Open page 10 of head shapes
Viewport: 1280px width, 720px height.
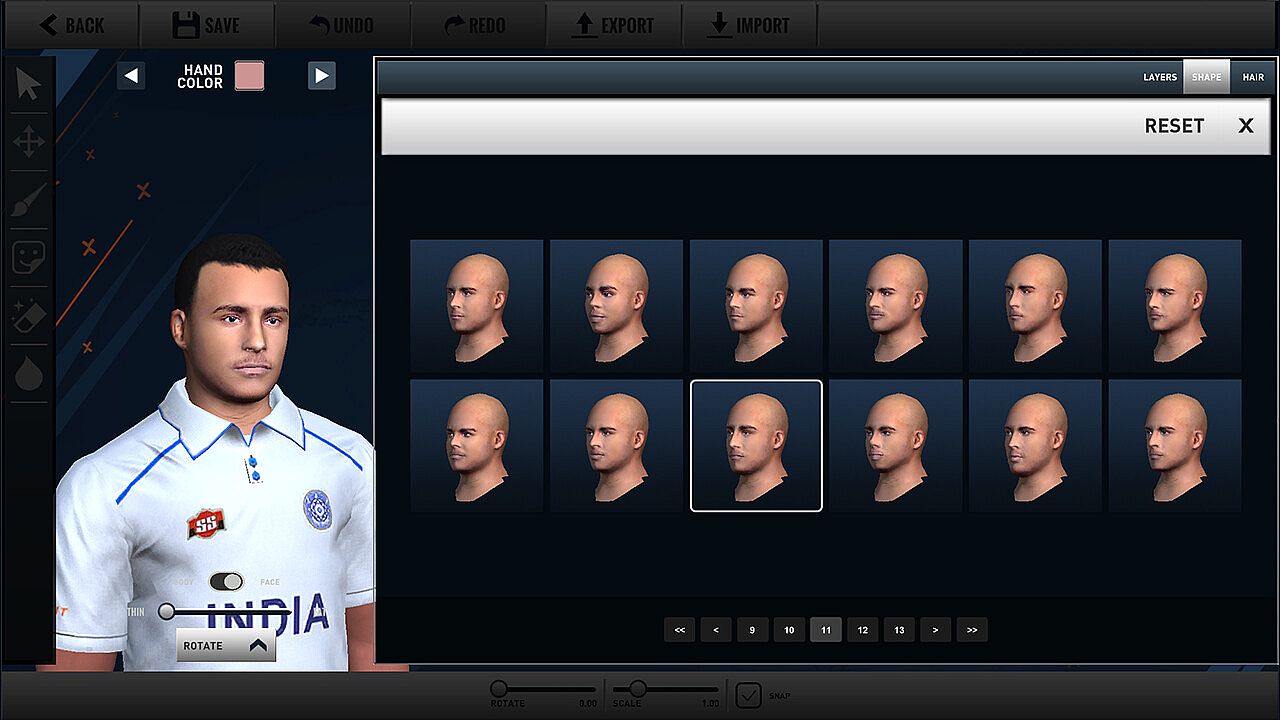(x=789, y=630)
